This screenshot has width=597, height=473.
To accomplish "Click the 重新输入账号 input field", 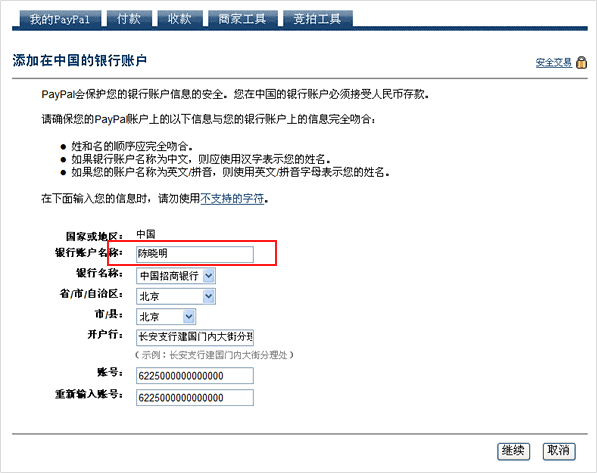I will click(x=195, y=398).
